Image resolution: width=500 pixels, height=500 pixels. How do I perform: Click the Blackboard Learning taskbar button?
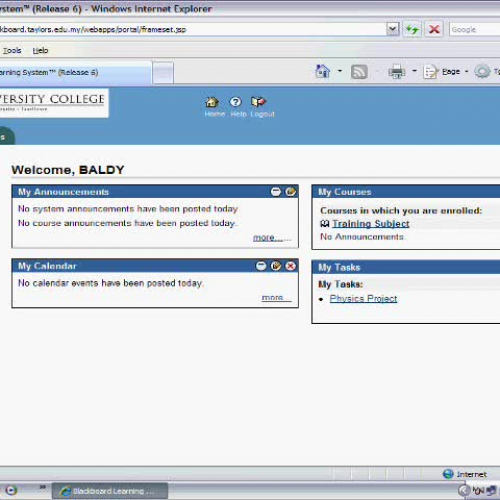click(x=110, y=491)
